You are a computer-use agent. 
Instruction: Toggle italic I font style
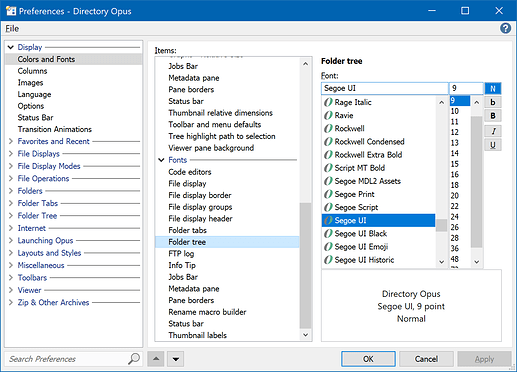tap(493, 131)
